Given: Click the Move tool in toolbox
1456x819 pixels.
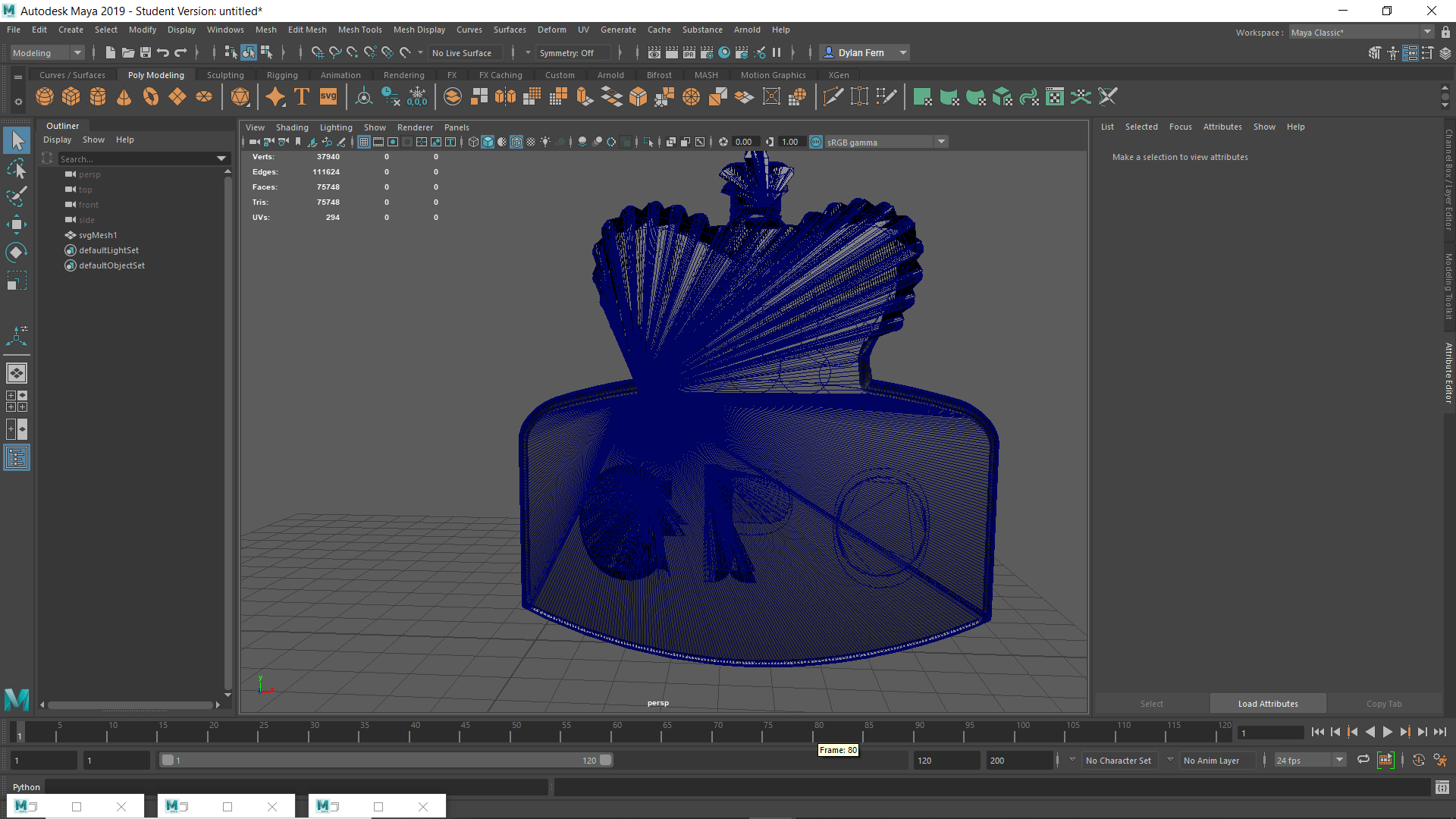Looking at the screenshot, I should [x=17, y=224].
